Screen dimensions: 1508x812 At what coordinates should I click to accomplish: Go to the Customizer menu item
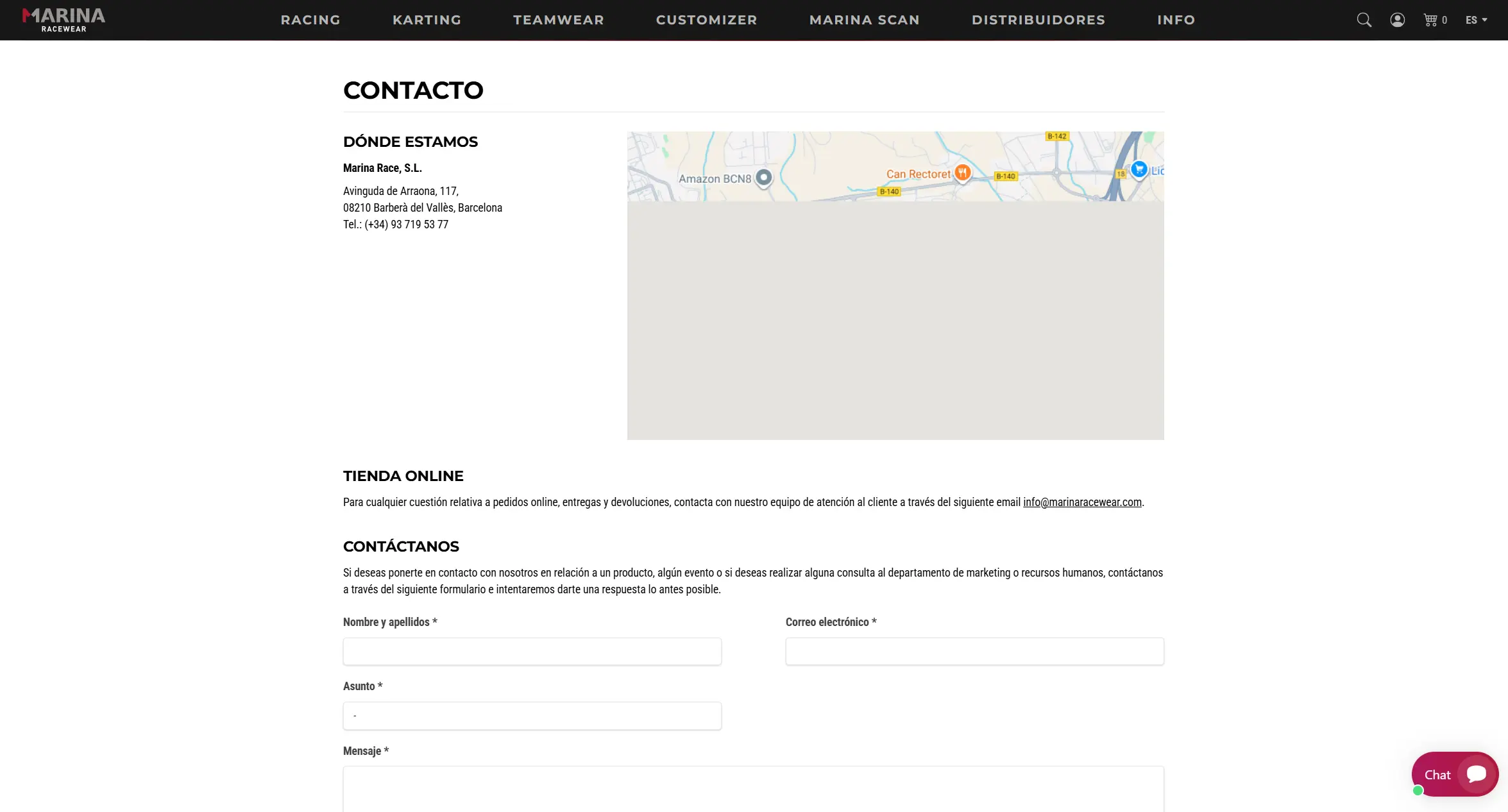click(706, 20)
